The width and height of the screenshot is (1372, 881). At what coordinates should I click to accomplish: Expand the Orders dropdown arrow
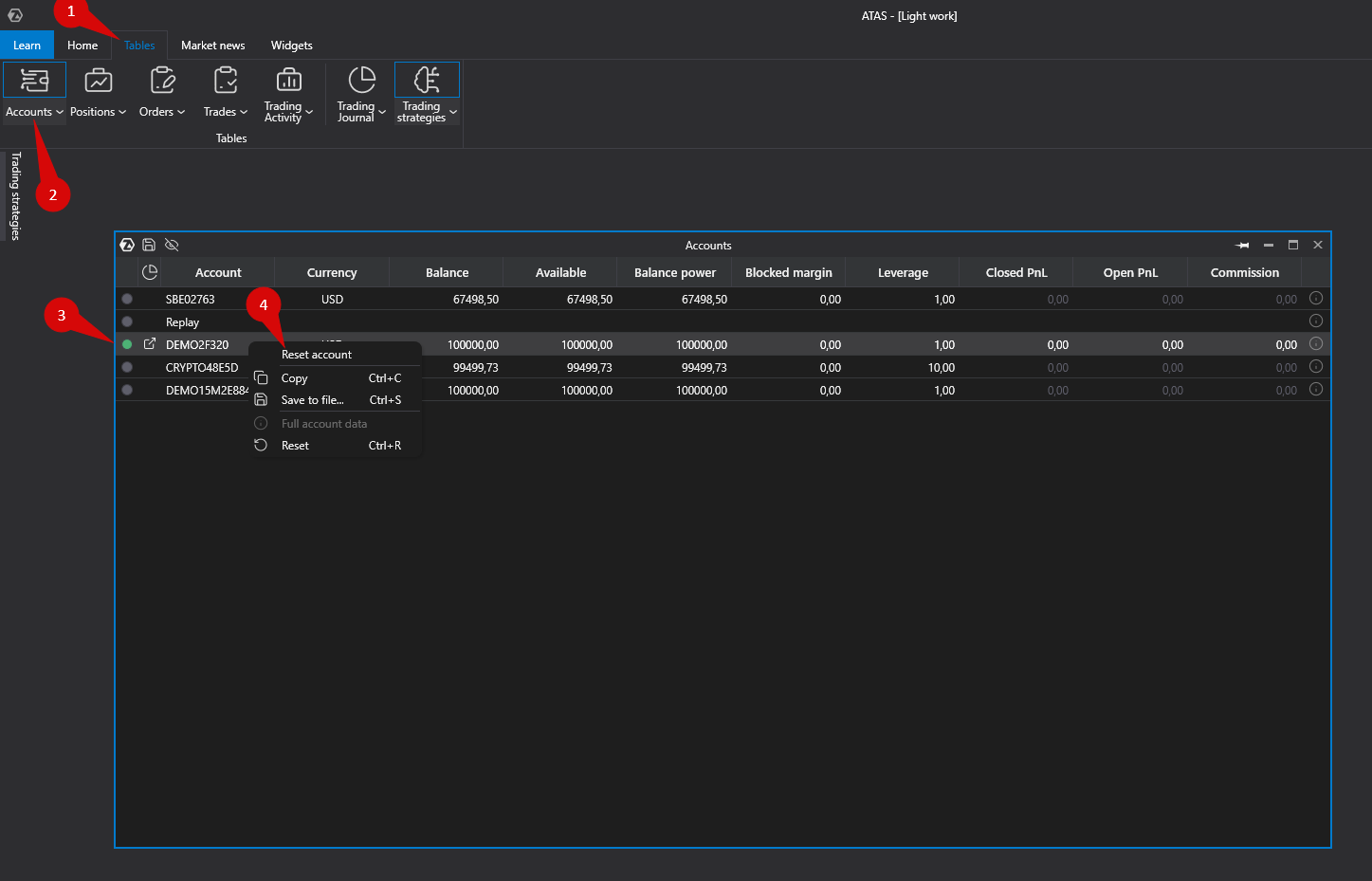pos(181,112)
